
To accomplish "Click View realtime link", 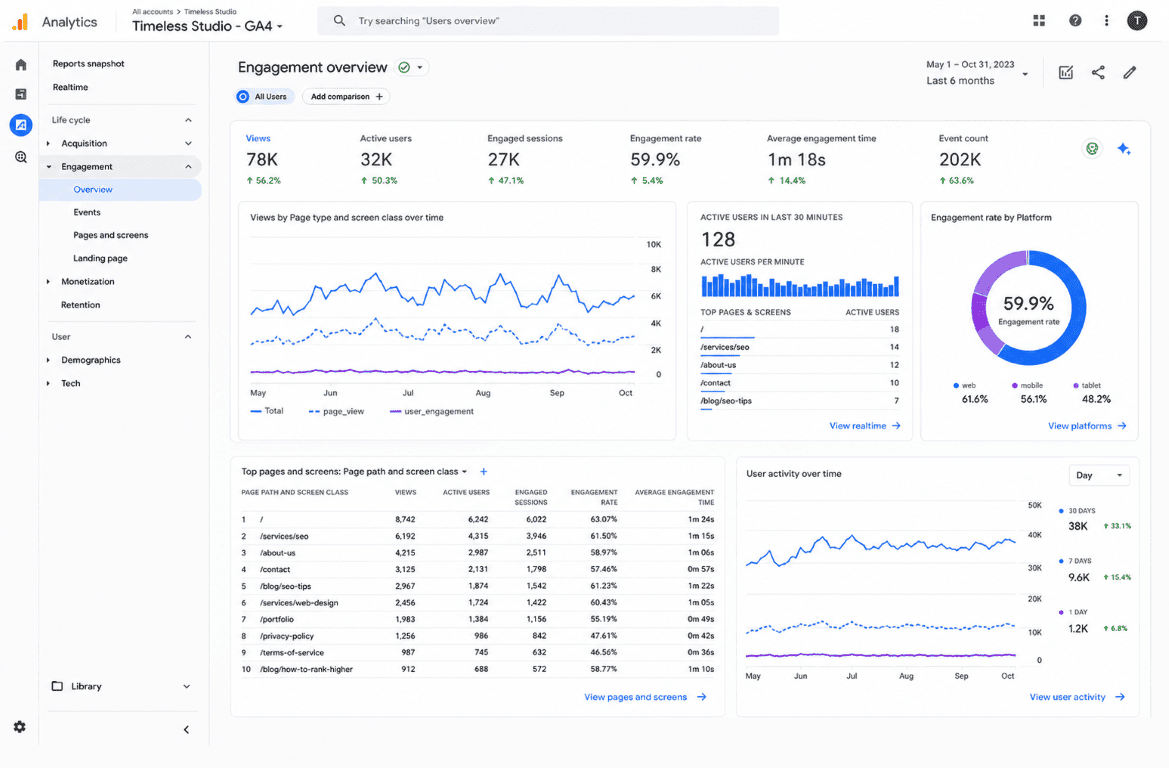I will pyautogui.click(x=865, y=426).
